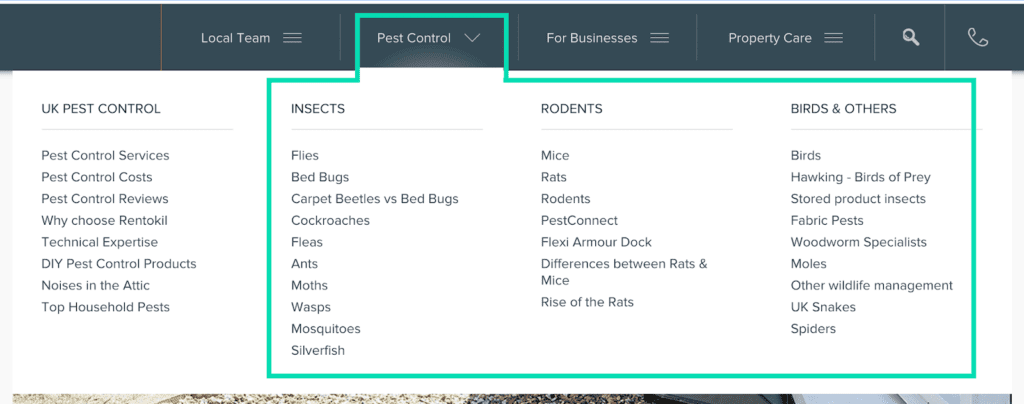Viewport: 1024px width, 404px height.
Task: Open Rise of the Rats link
Action: tap(587, 302)
